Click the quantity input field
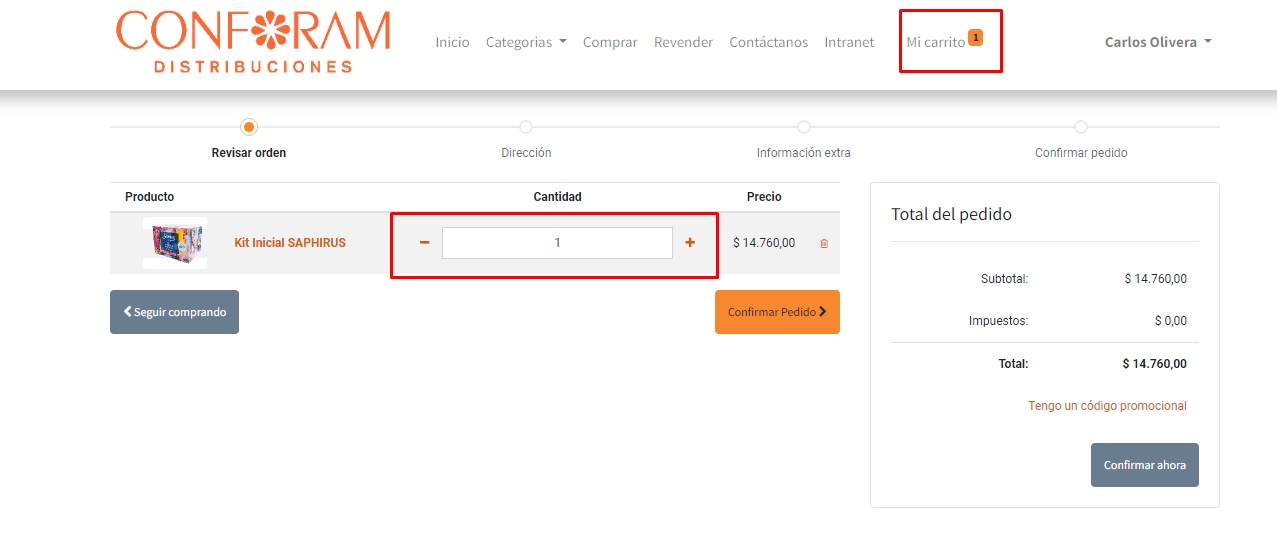Image resolution: width=1277 pixels, height=544 pixels. pyautogui.click(x=557, y=243)
